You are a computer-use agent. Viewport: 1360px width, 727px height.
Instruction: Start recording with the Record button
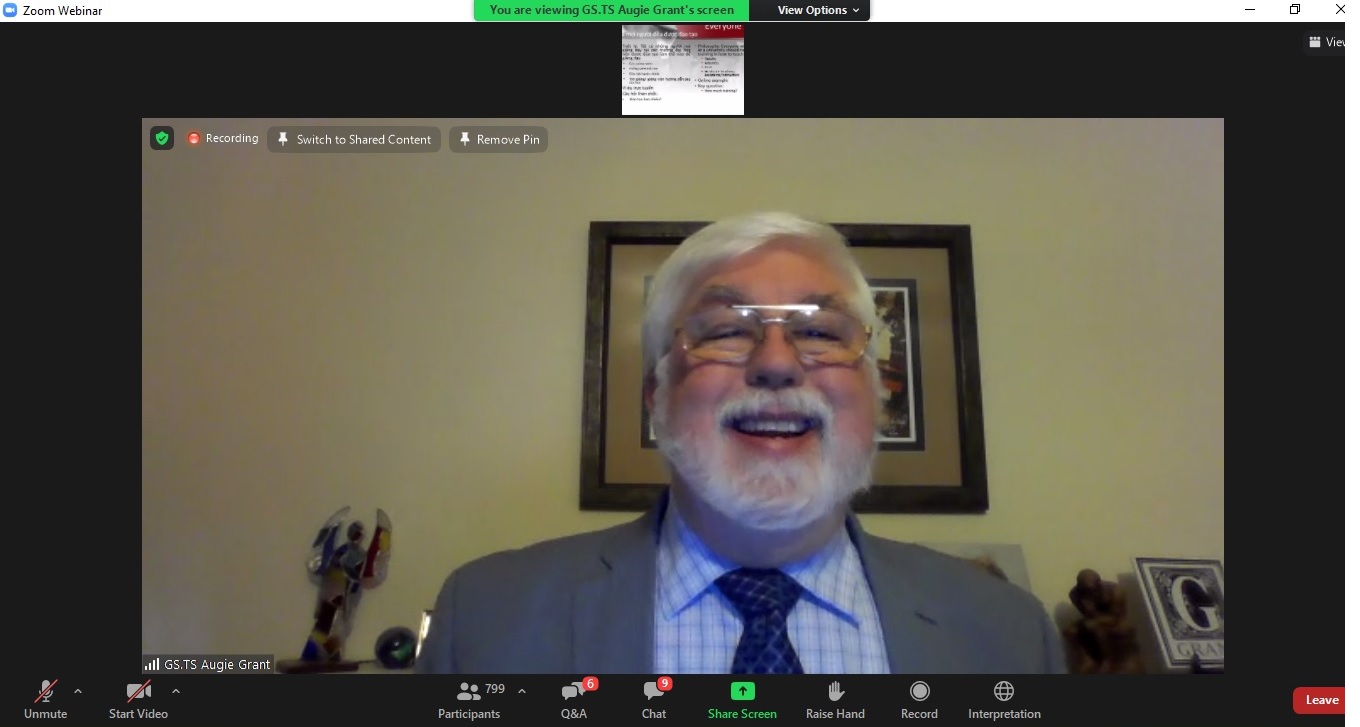[919, 698]
